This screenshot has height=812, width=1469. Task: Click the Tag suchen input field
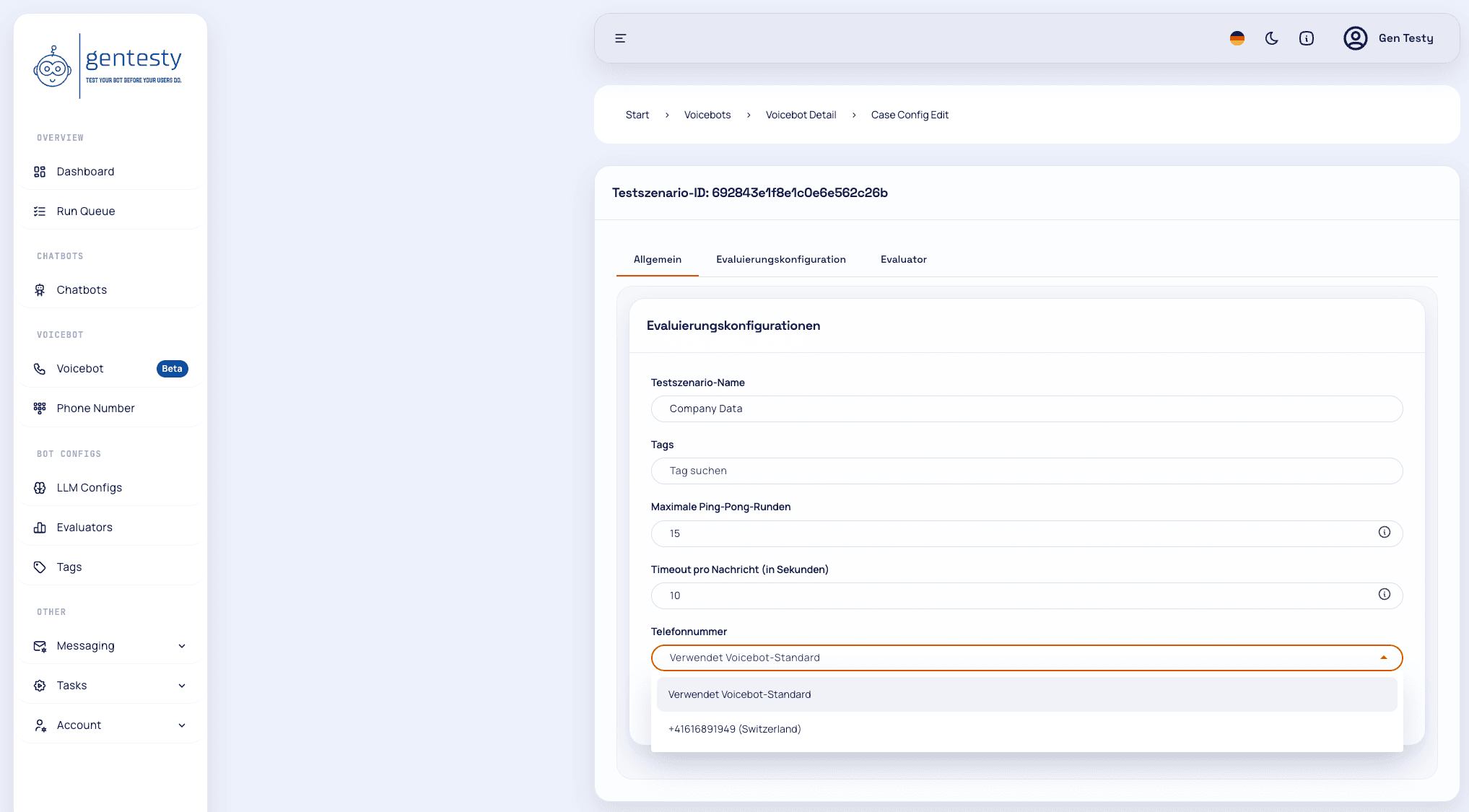(1026, 471)
